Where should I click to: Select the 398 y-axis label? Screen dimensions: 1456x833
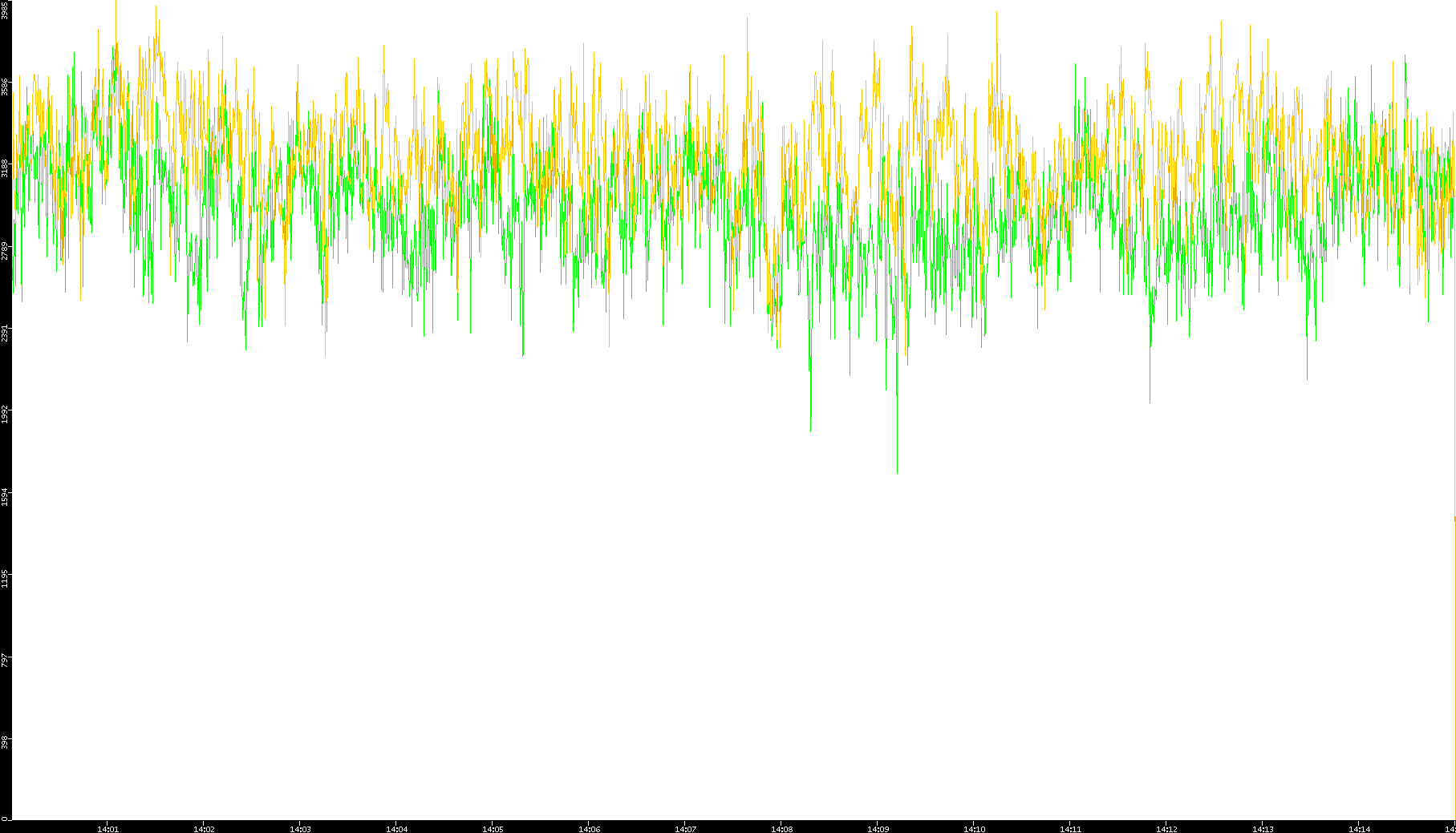click(6, 742)
